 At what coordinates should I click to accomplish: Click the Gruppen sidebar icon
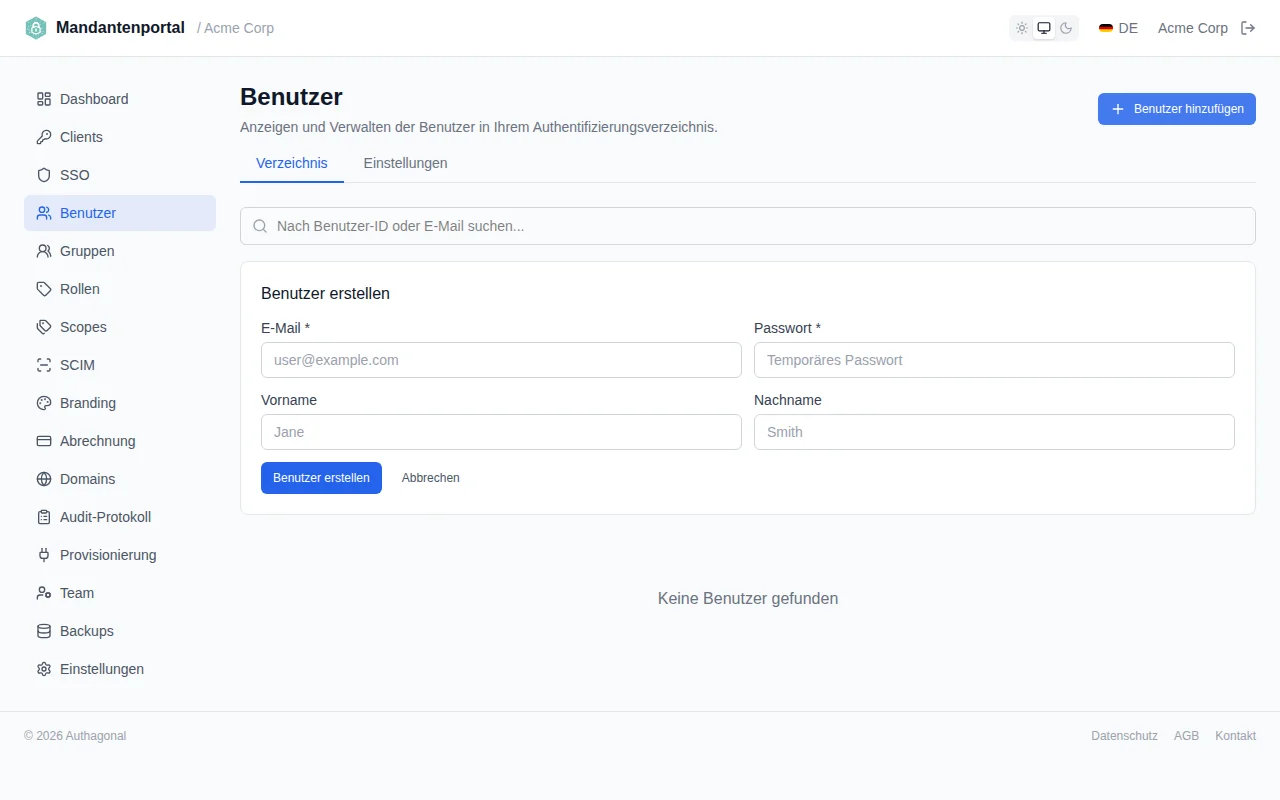[44, 251]
